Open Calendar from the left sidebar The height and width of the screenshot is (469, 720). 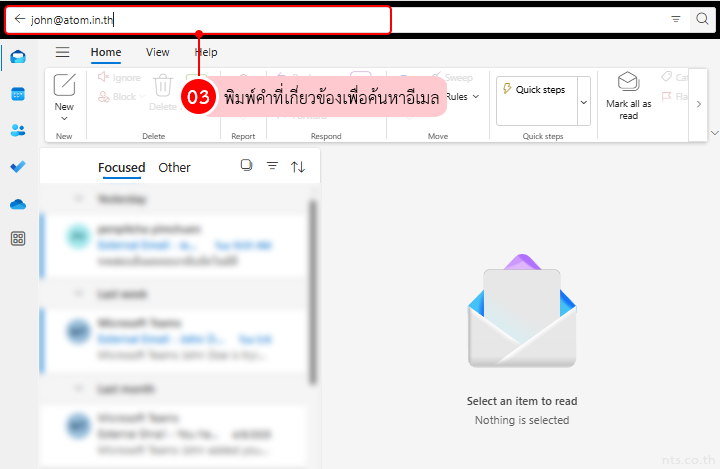coord(18,94)
